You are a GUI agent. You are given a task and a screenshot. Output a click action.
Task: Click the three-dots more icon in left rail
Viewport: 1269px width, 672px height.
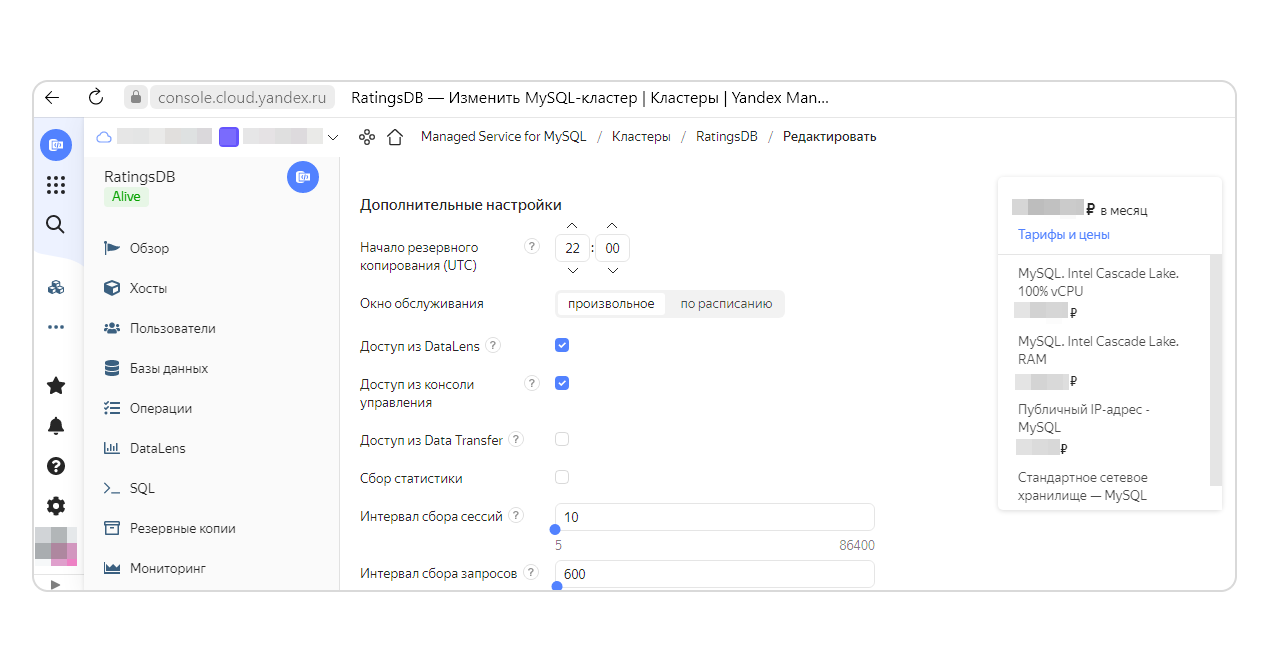click(x=56, y=327)
